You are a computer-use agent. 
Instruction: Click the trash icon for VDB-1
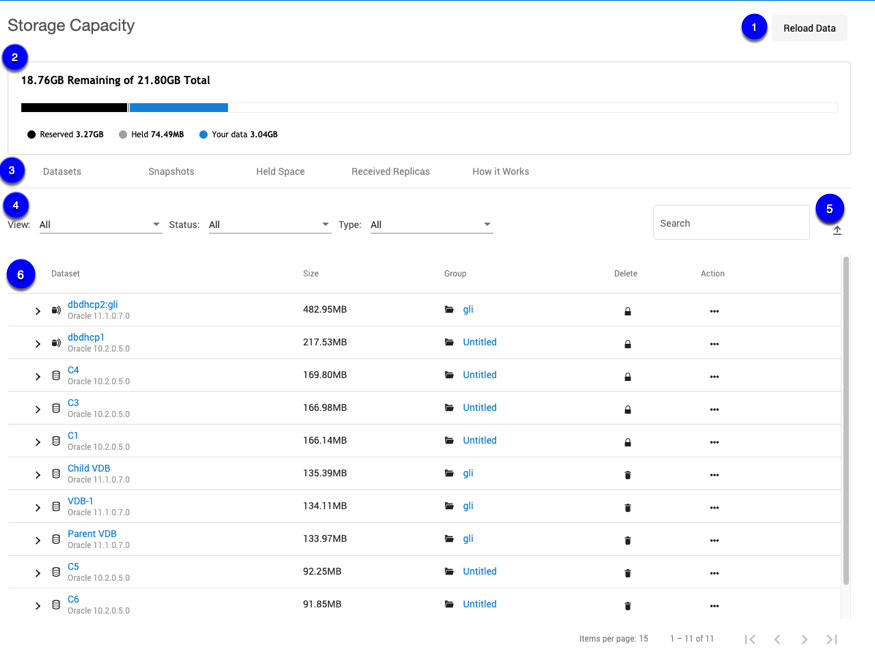click(628, 507)
